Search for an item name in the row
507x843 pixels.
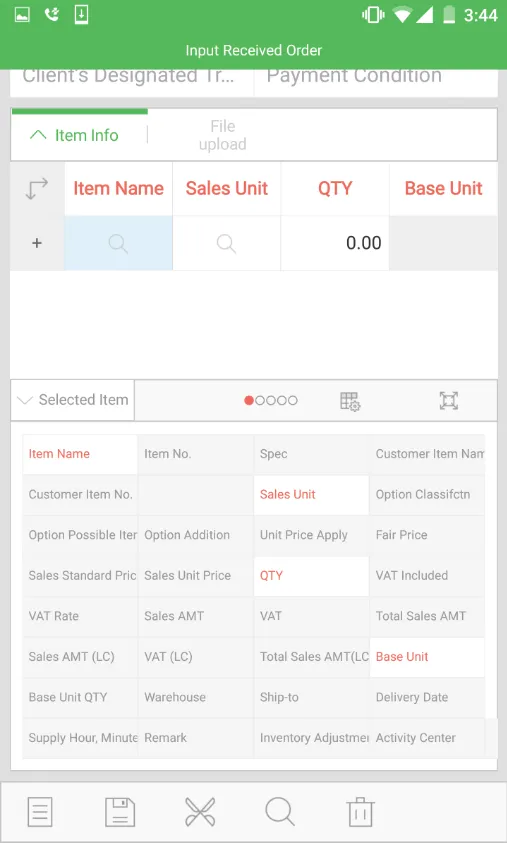pyautogui.click(x=118, y=243)
